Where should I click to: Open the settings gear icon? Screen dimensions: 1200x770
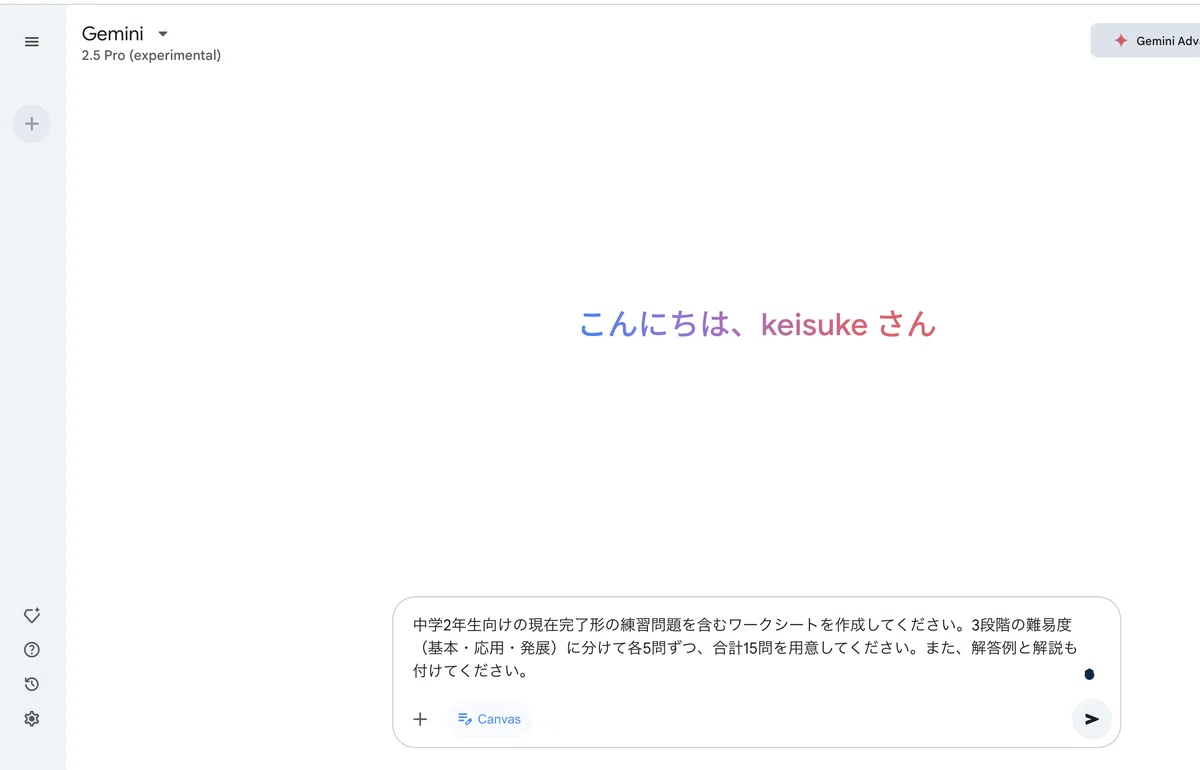(32, 719)
